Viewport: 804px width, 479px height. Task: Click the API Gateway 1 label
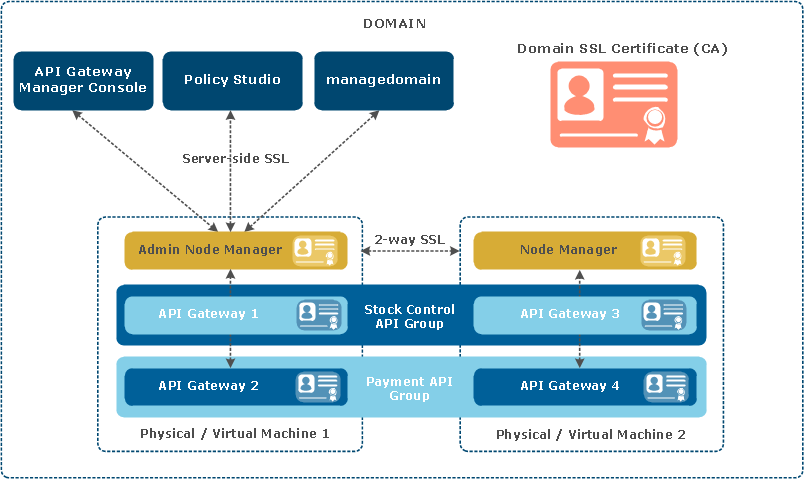tap(208, 313)
